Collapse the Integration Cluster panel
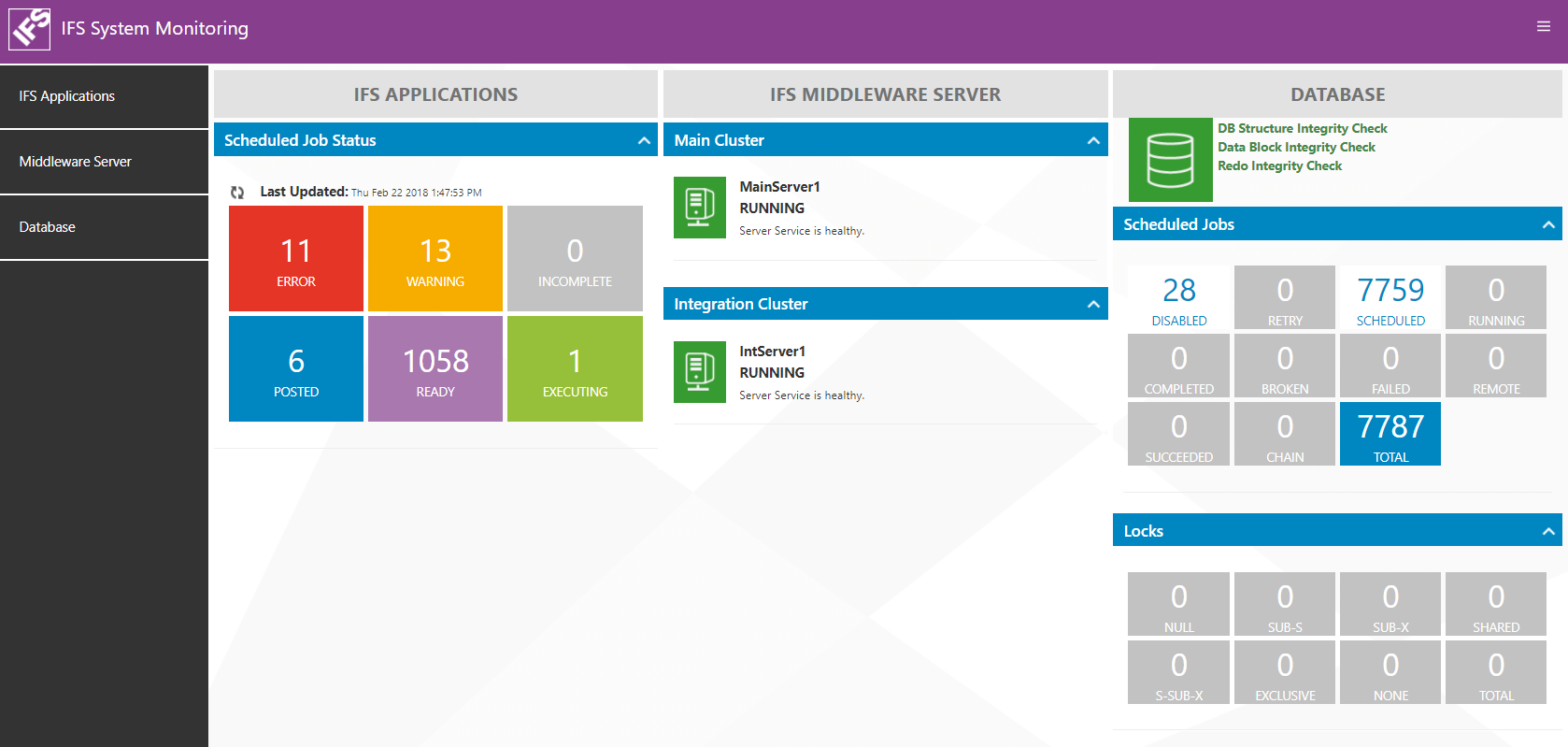 click(1093, 304)
